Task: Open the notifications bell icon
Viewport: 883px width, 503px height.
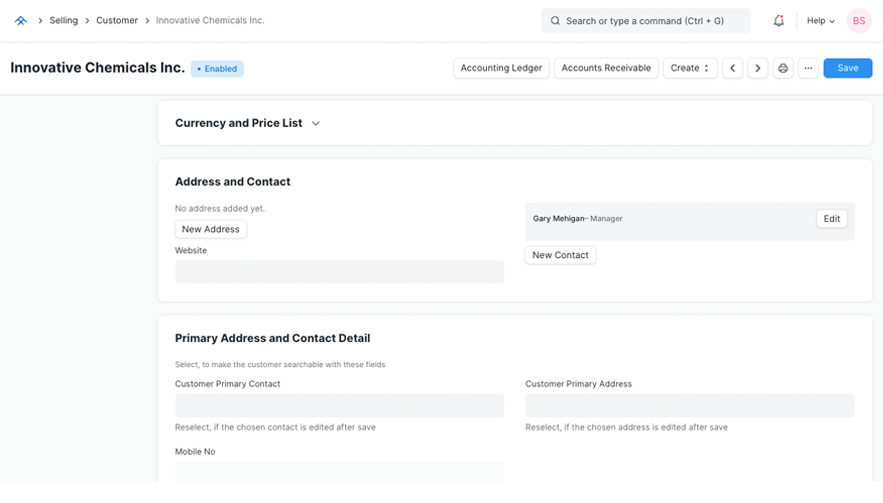Action: pos(779,20)
